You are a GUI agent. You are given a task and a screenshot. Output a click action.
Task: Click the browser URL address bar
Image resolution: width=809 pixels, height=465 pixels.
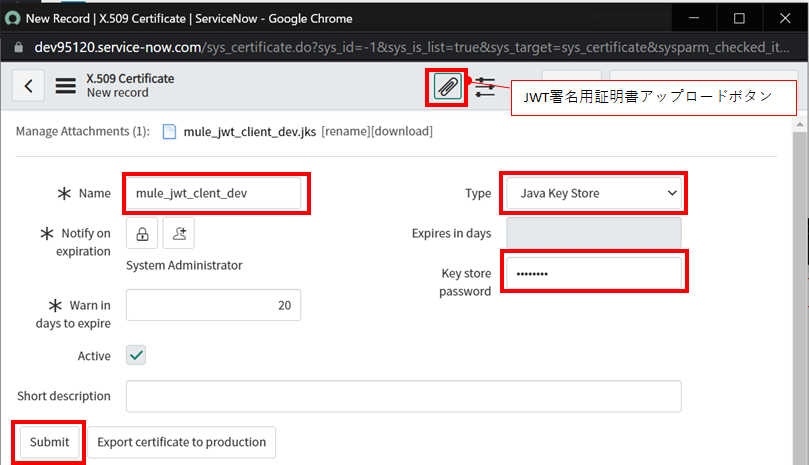400,47
